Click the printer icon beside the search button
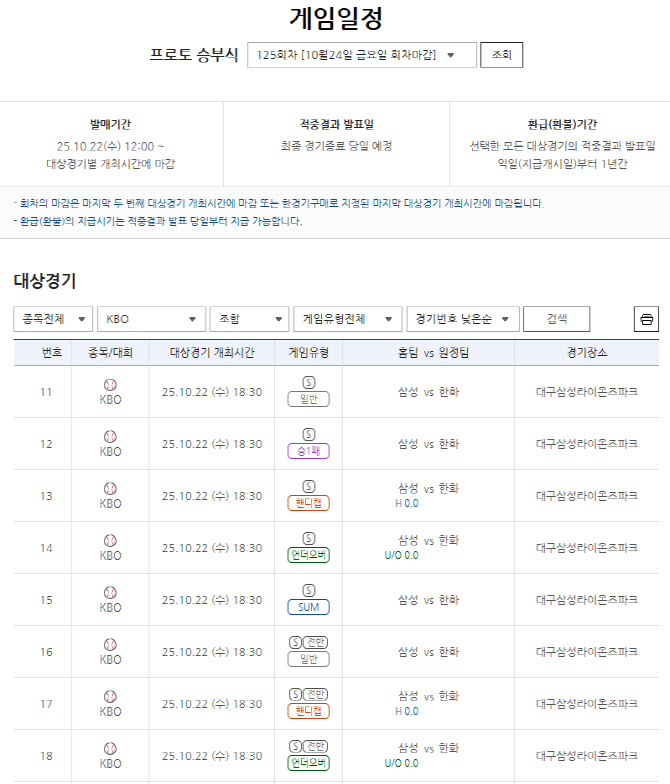 click(x=646, y=319)
